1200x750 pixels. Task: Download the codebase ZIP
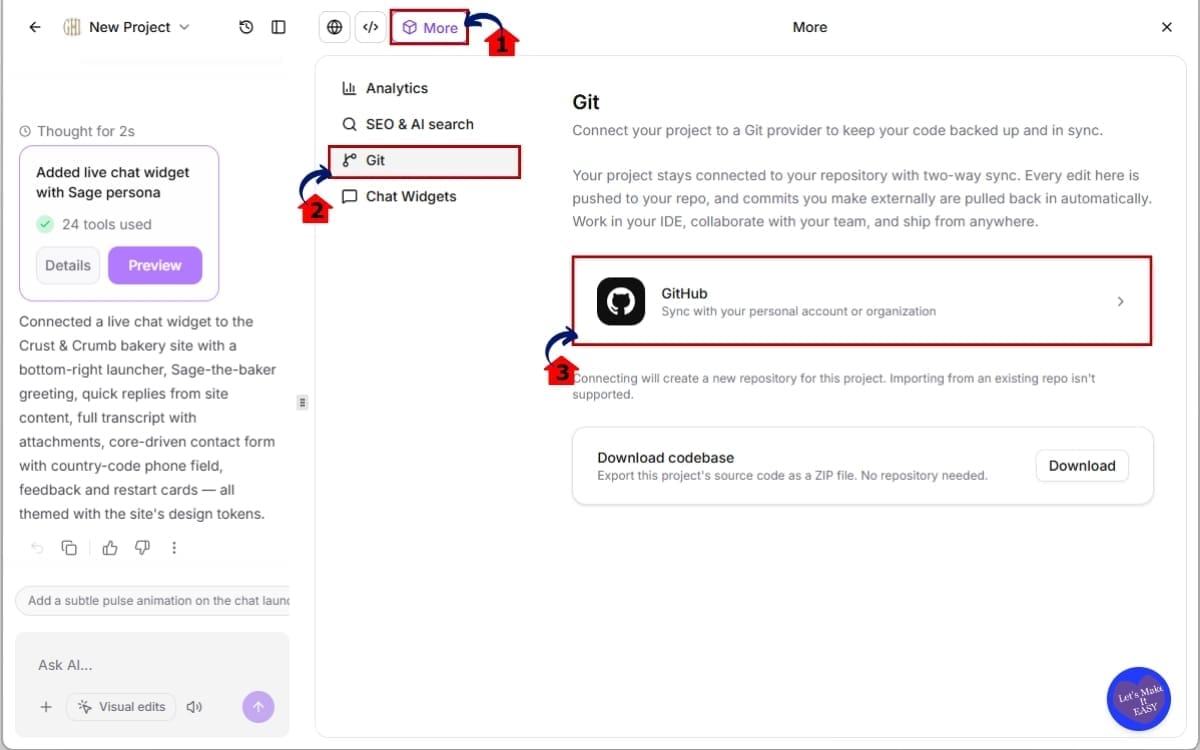click(x=1082, y=465)
